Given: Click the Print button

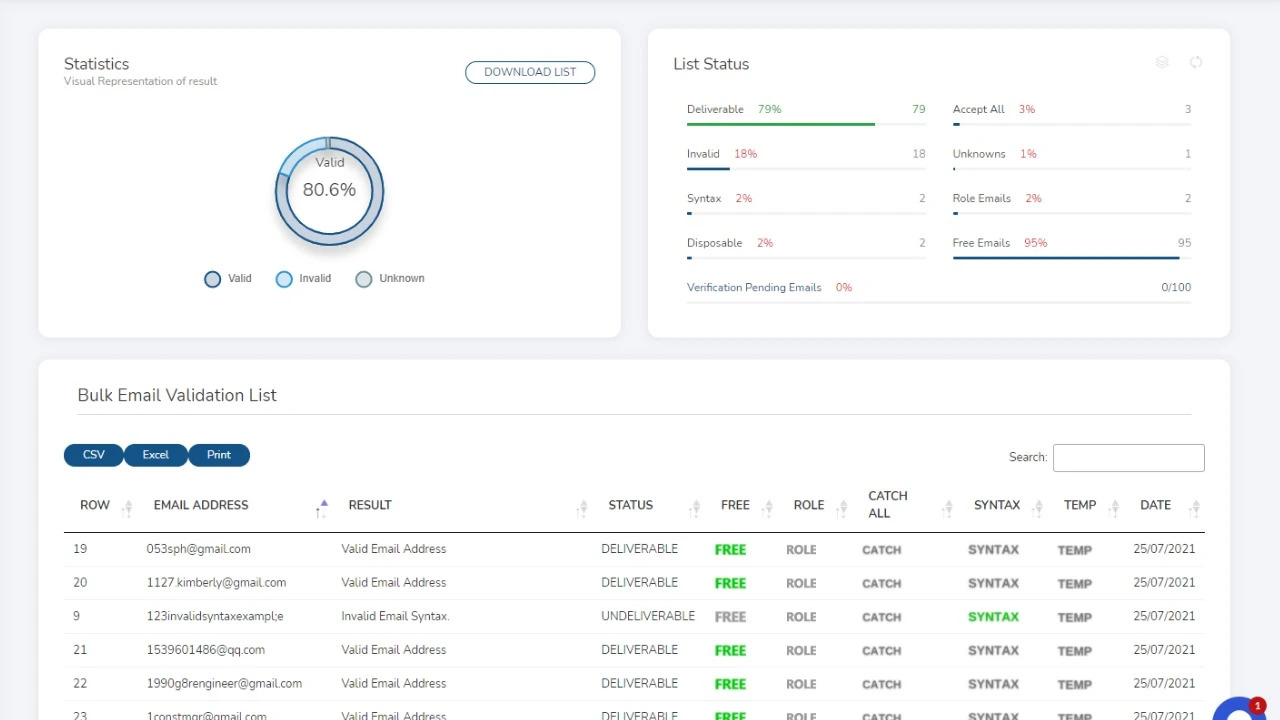Looking at the screenshot, I should (219, 455).
